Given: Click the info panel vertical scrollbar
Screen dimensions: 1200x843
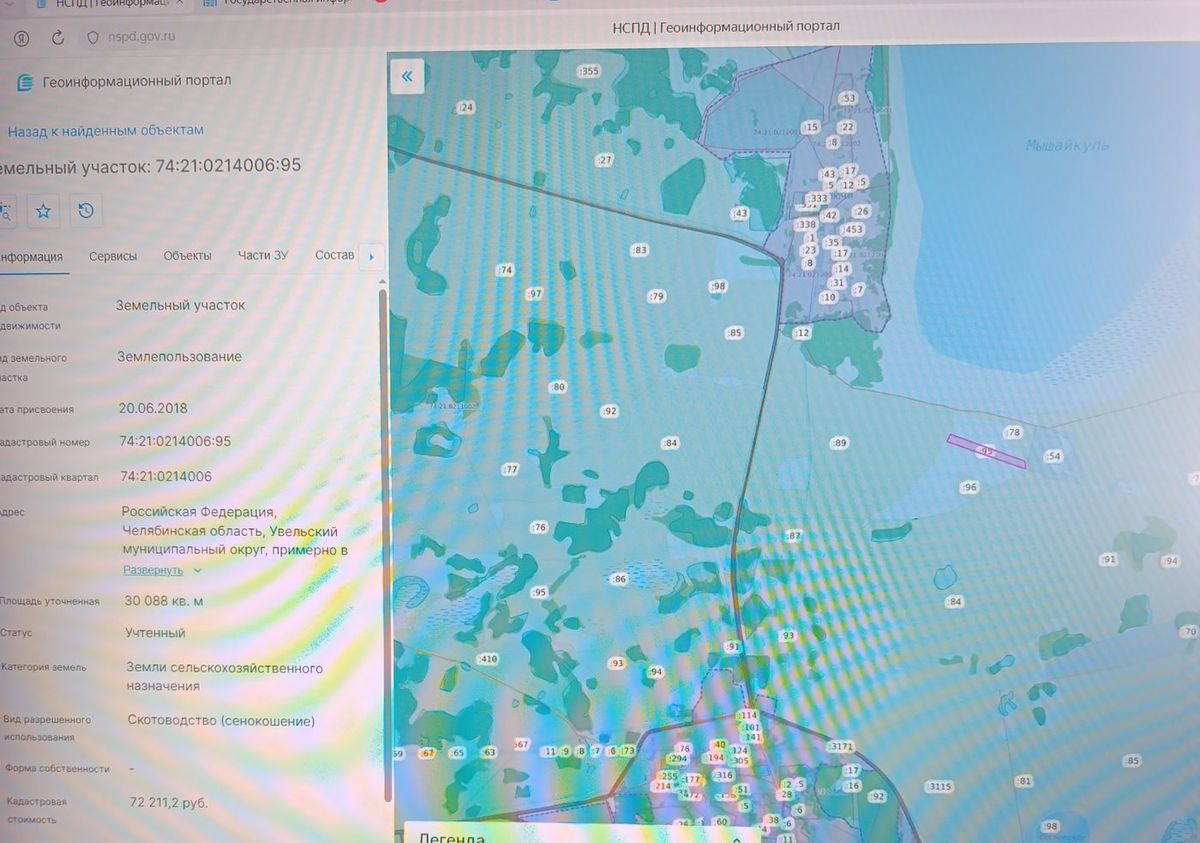Looking at the screenshot, I should pos(386,544).
